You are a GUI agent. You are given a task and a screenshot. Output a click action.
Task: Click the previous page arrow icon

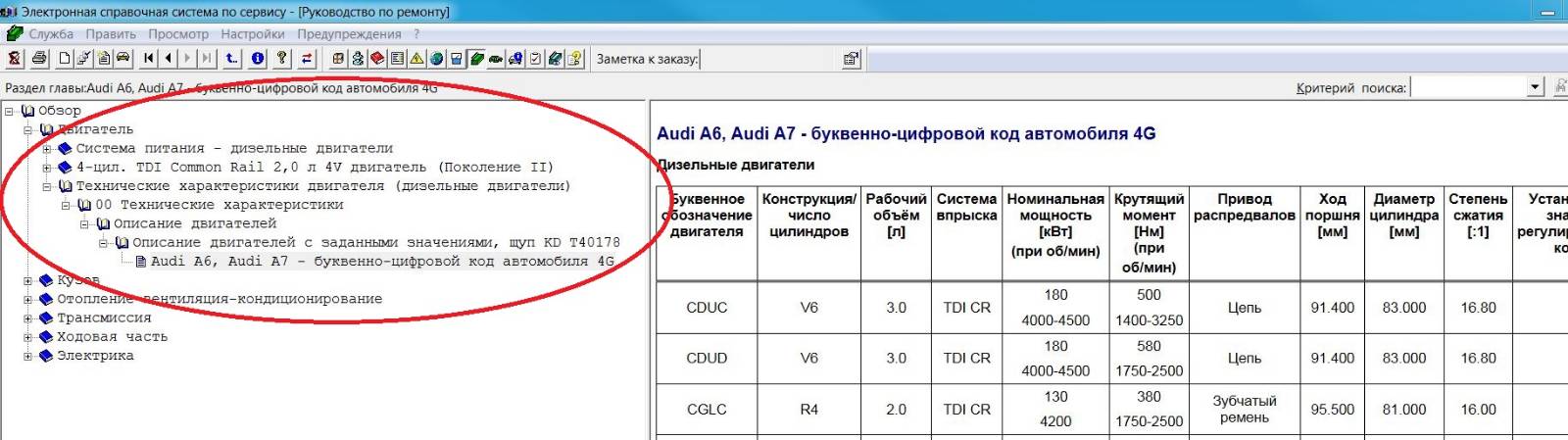click(x=169, y=58)
